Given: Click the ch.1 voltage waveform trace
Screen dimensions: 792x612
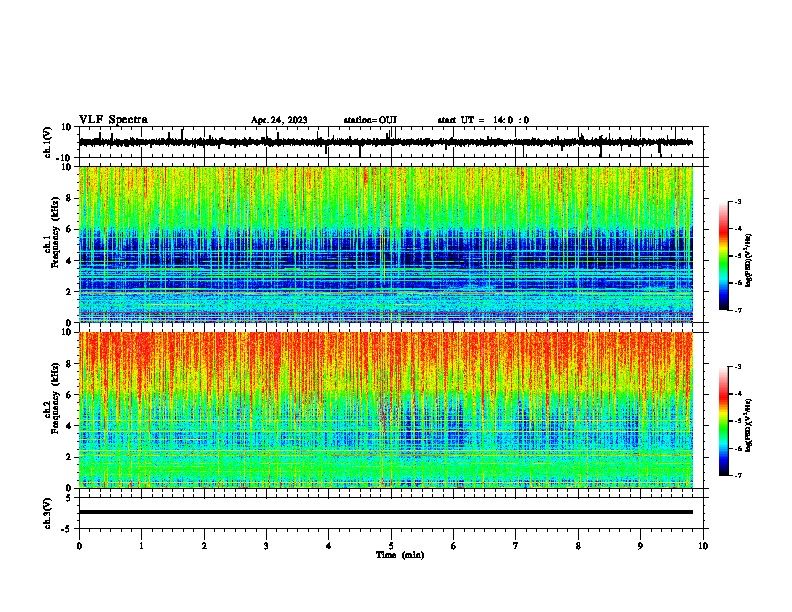Looking at the screenshot, I should pyautogui.click(x=386, y=142).
